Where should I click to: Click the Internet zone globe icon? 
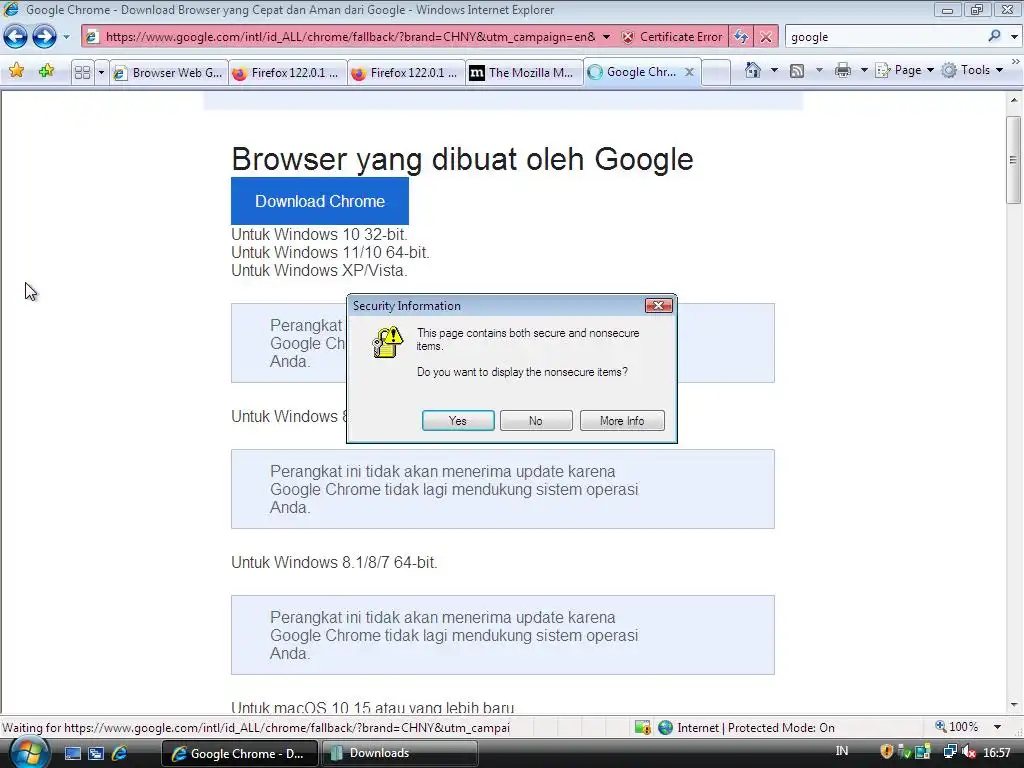665,727
